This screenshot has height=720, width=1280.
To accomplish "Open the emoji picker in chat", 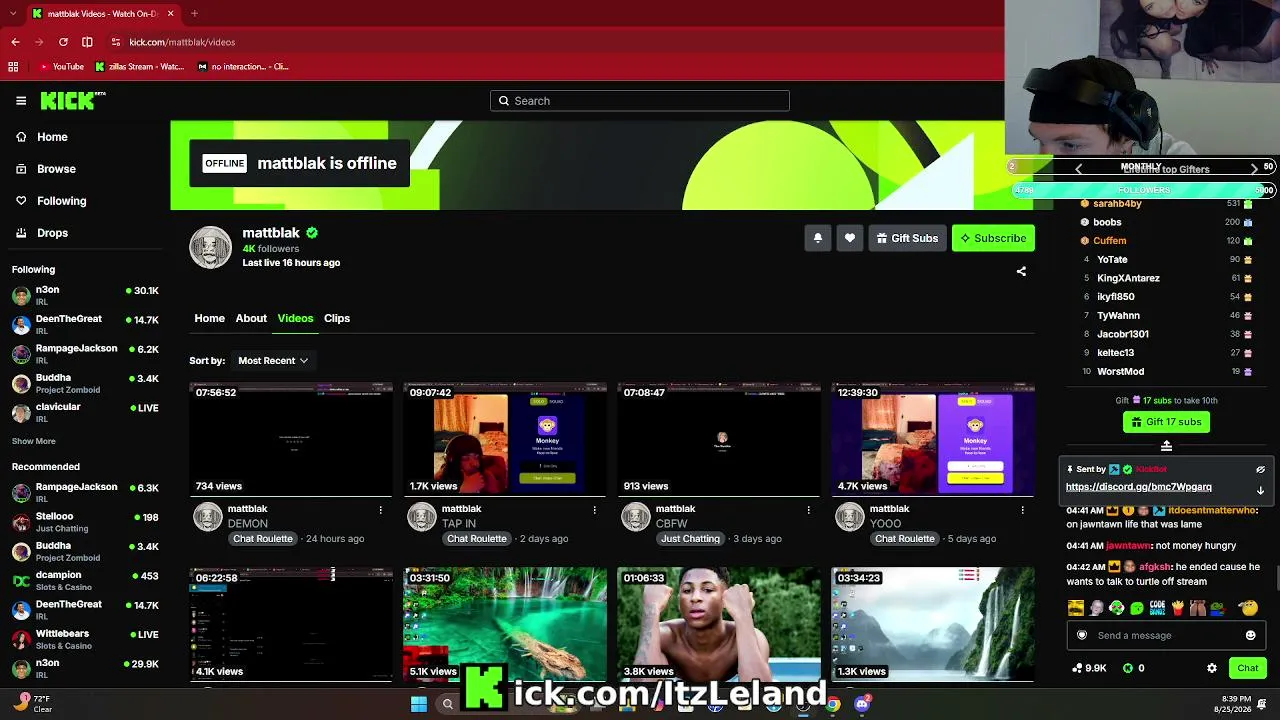I will (1250, 635).
